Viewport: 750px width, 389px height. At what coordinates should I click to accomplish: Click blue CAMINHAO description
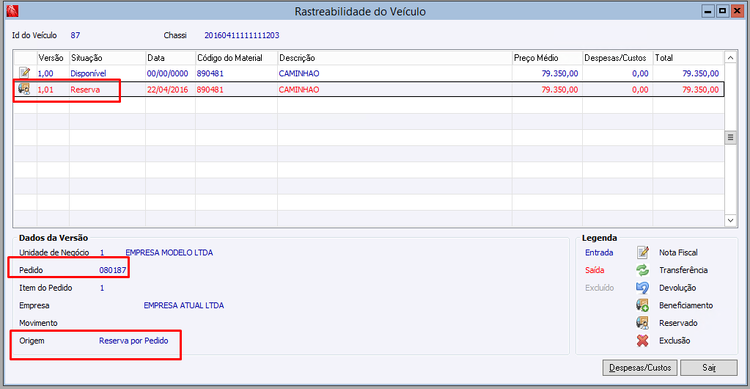[x=299, y=73]
